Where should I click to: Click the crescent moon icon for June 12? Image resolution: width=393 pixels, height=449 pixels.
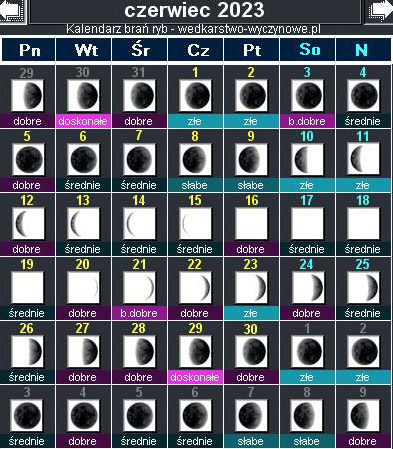pyautogui.click(x=27, y=223)
